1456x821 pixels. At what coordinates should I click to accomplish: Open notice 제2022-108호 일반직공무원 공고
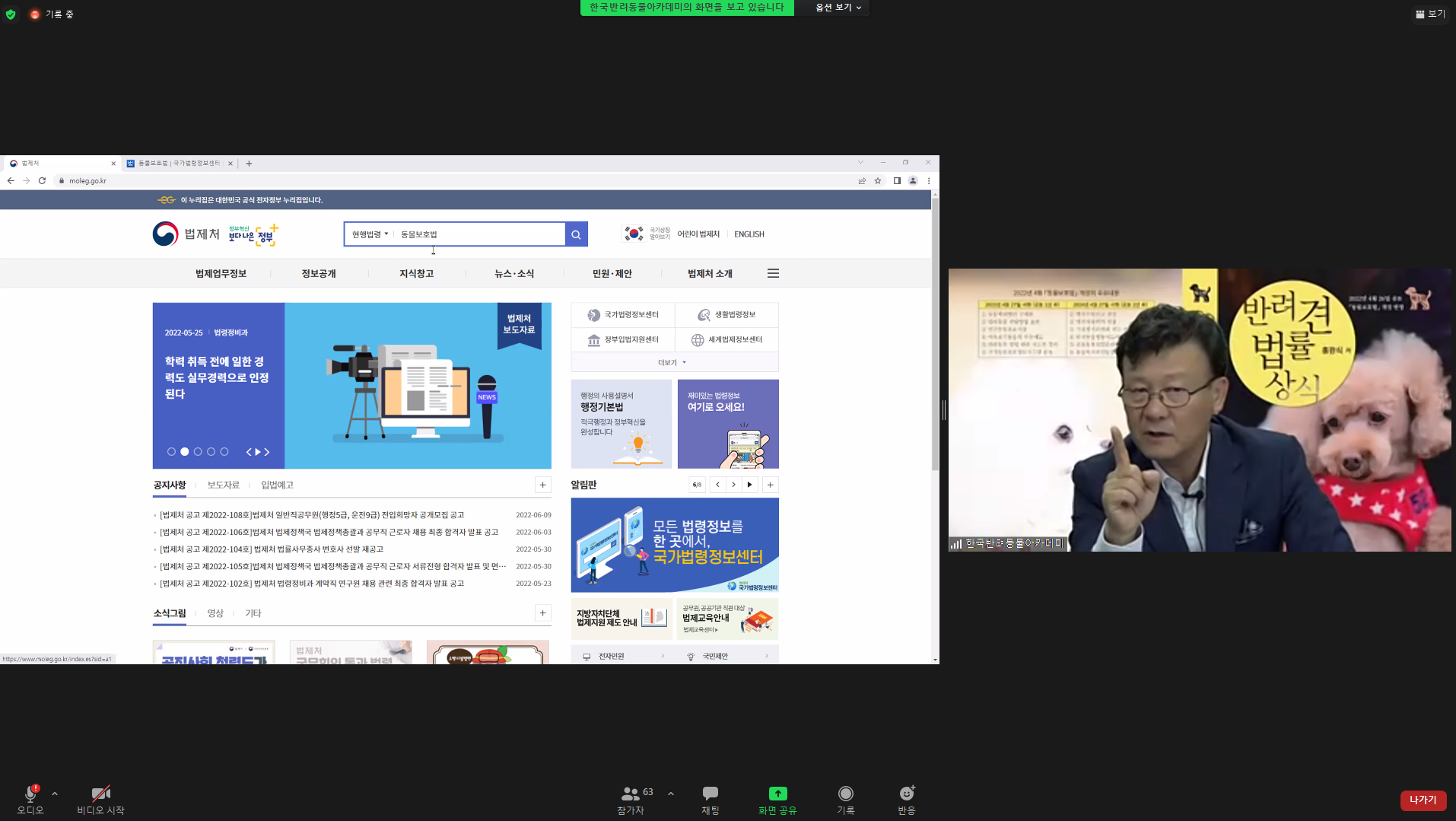tap(312, 515)
